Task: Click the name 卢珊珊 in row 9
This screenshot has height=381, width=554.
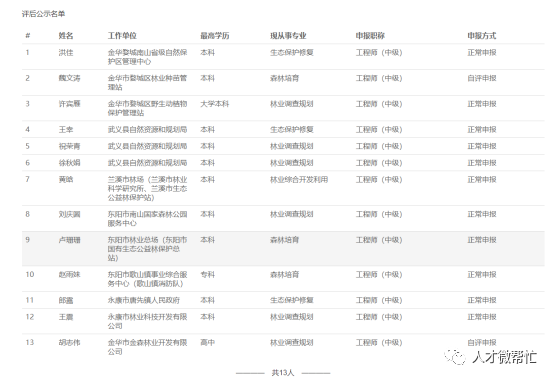Action: [69, 240]
